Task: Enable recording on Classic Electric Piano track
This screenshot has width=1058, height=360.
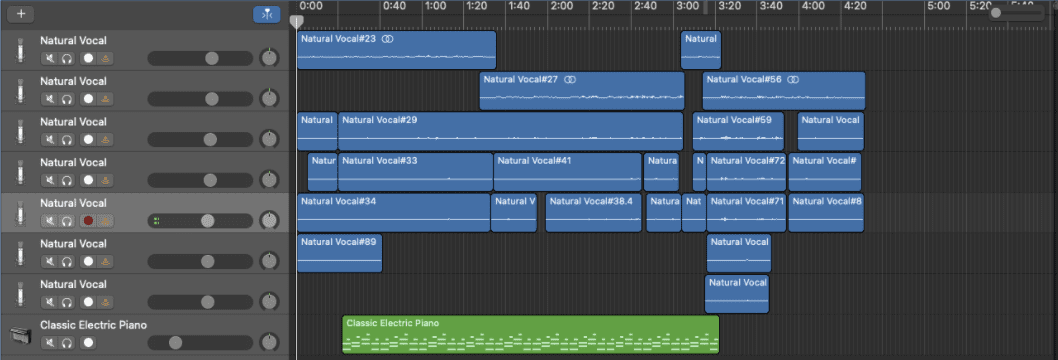Action: [88, 342]
